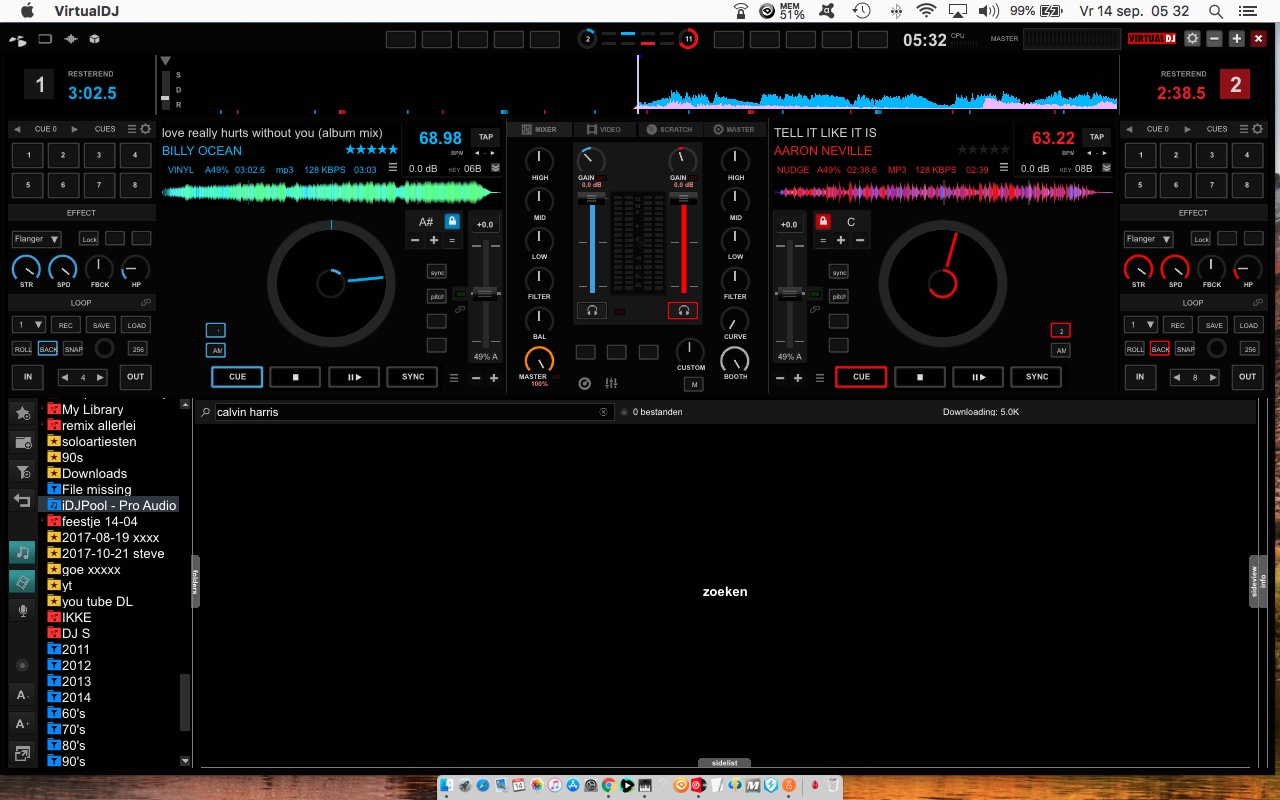The height and width of the screenshot is (800, 1280).
Task: Toggle right deck small sync button
Action: coord(839,272)
